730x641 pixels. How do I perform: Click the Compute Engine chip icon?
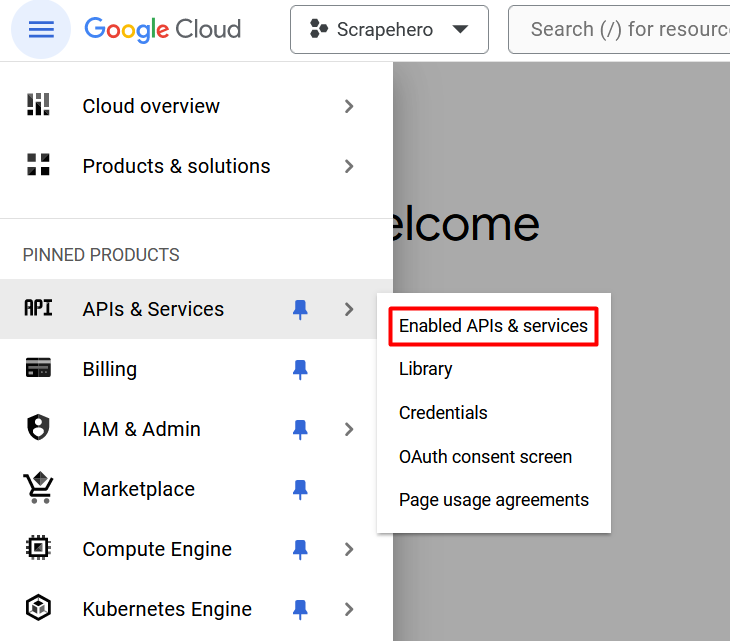pyautogui.click(x=38, y=547)
